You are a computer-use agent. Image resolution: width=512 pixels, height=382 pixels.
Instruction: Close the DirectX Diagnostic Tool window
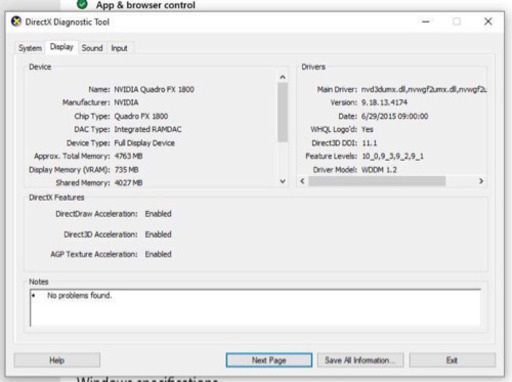coord(488,22)
